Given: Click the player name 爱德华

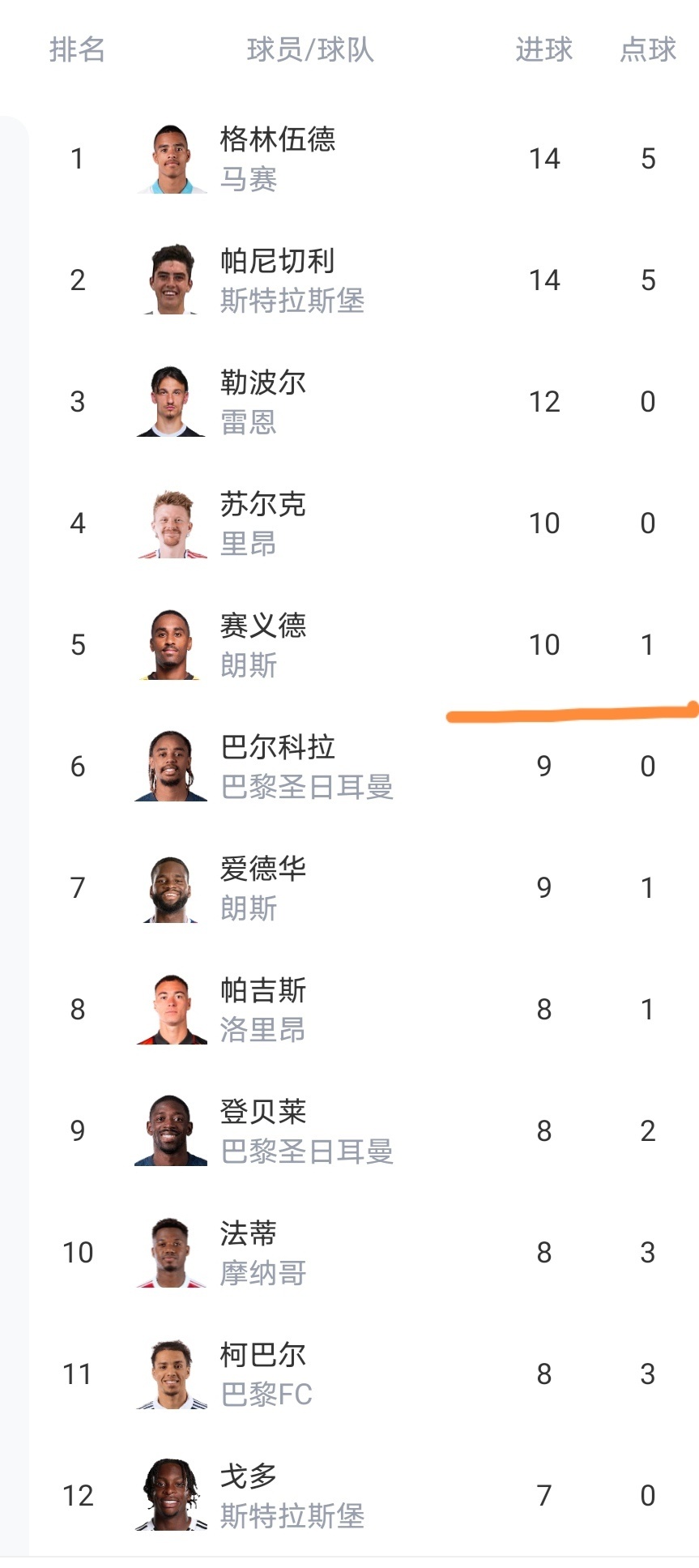Looking at the screenshot, I should [x=263, y=869].
